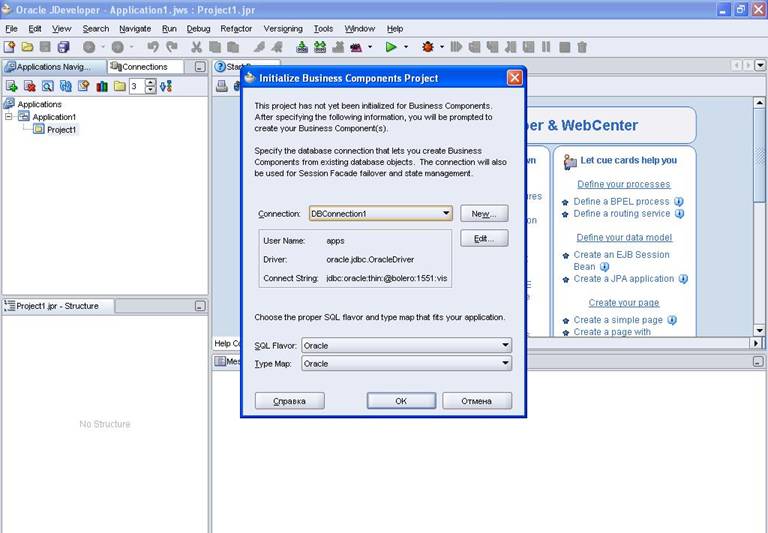Click the Make project icon with green down arrow
The image size is (768, 533).
click(x=302, y=47)
